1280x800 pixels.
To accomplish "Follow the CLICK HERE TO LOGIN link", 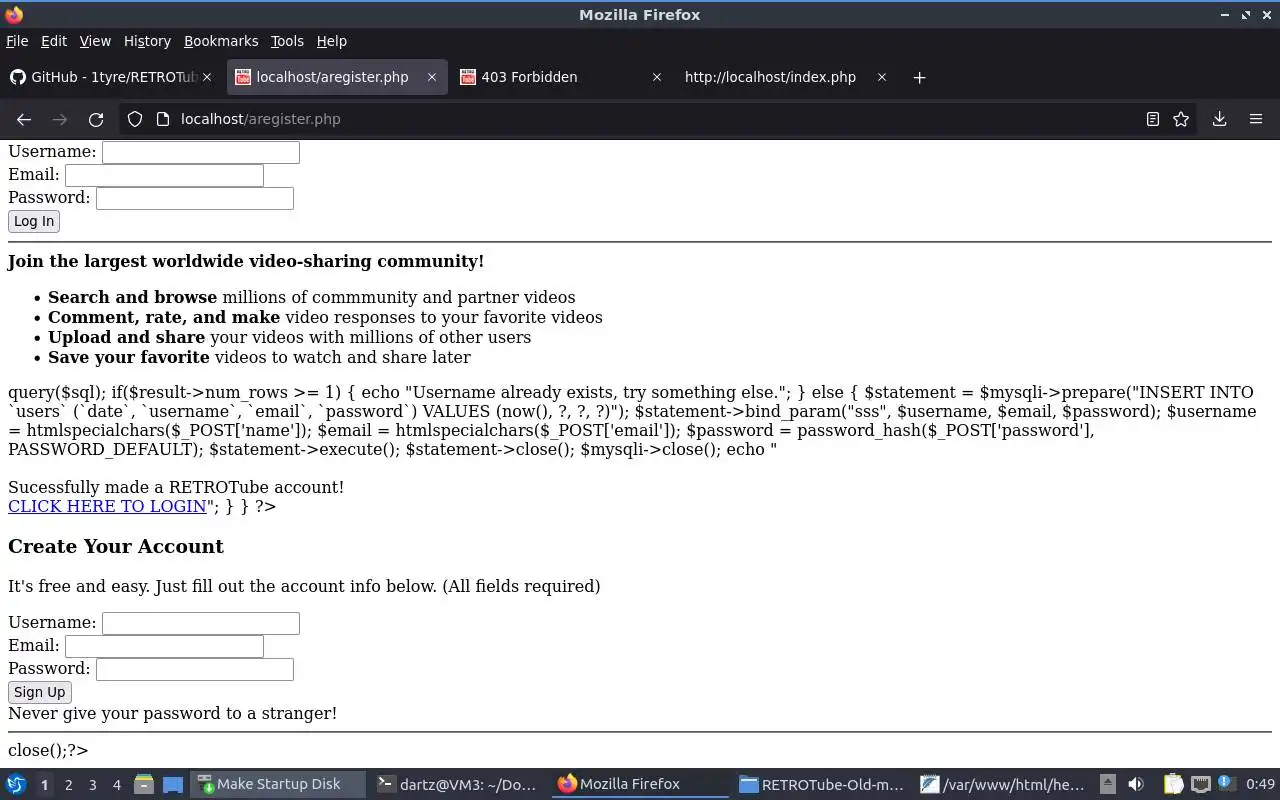I will coord(107,506).
